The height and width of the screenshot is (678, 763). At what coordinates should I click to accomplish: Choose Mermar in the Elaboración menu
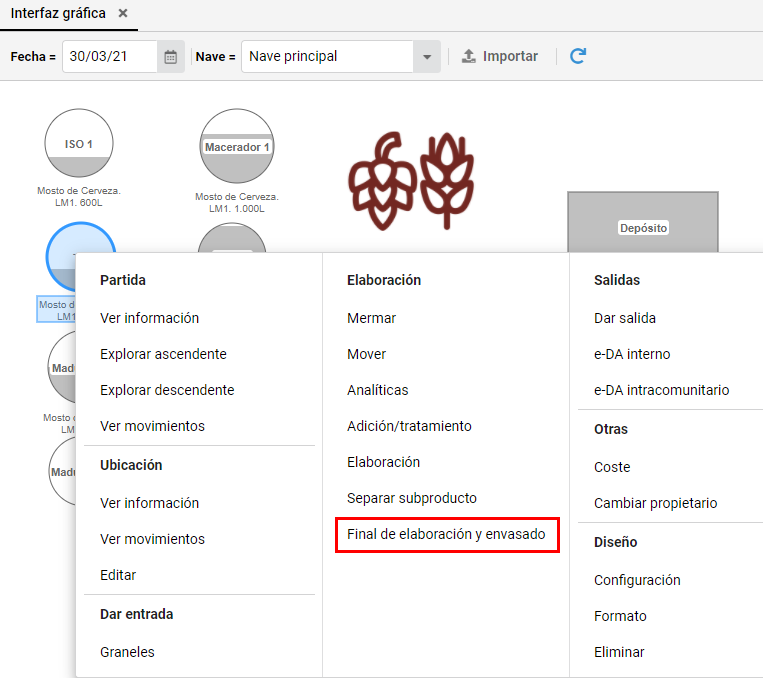[371, 318]
